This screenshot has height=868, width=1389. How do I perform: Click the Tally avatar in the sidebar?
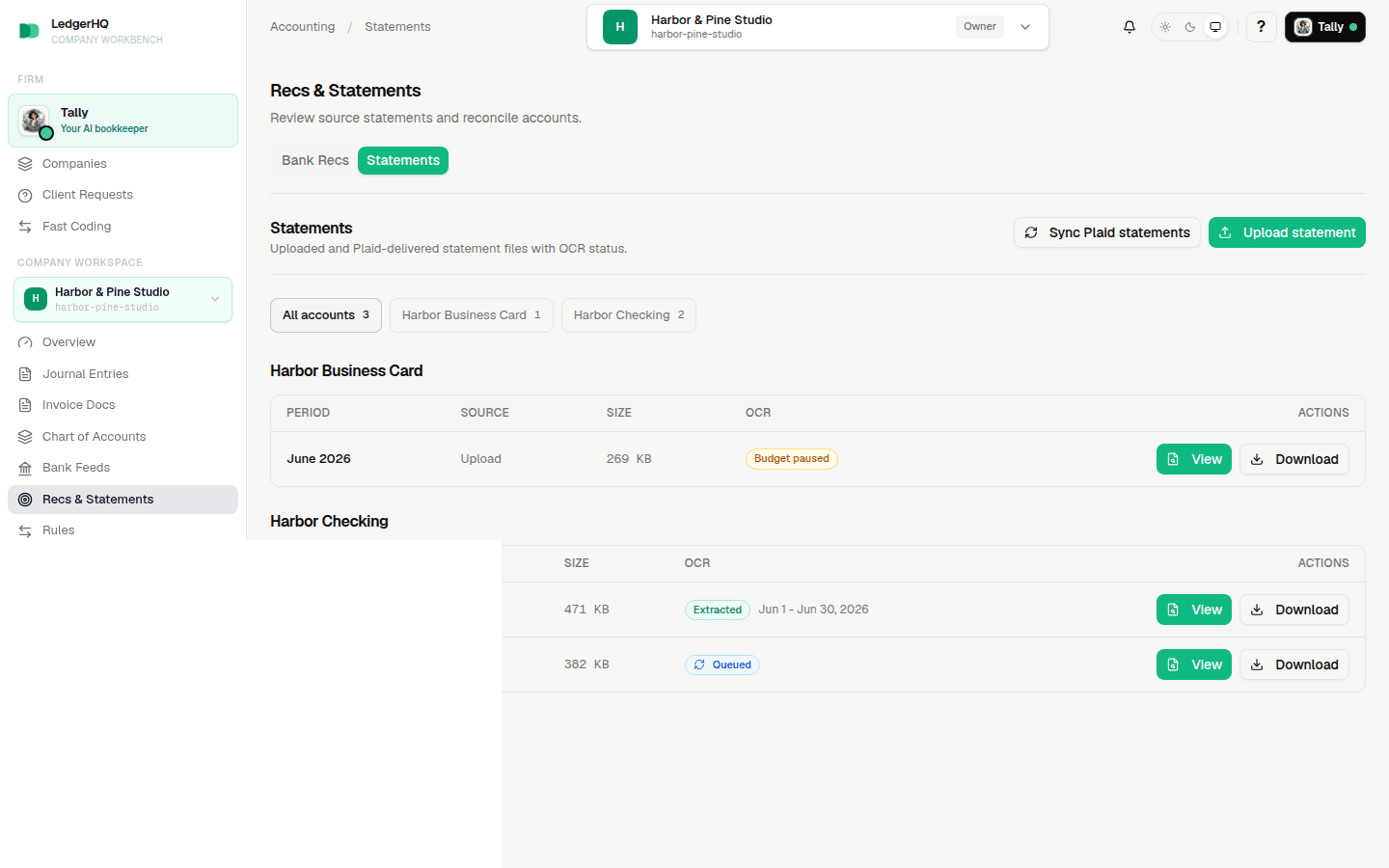pos(35,121)
